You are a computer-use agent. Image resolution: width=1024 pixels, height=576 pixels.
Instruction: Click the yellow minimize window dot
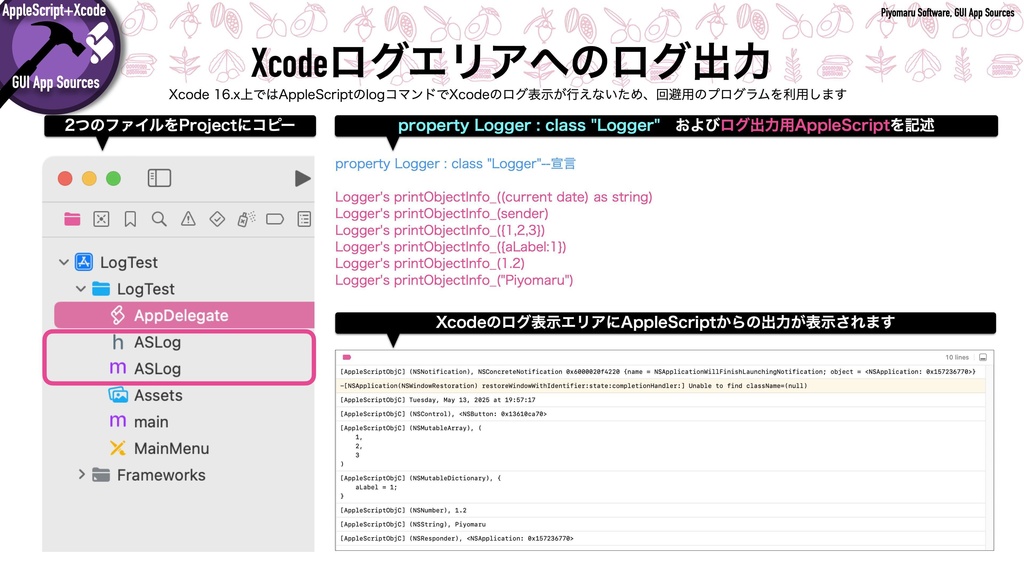click(x=87, y=178)
